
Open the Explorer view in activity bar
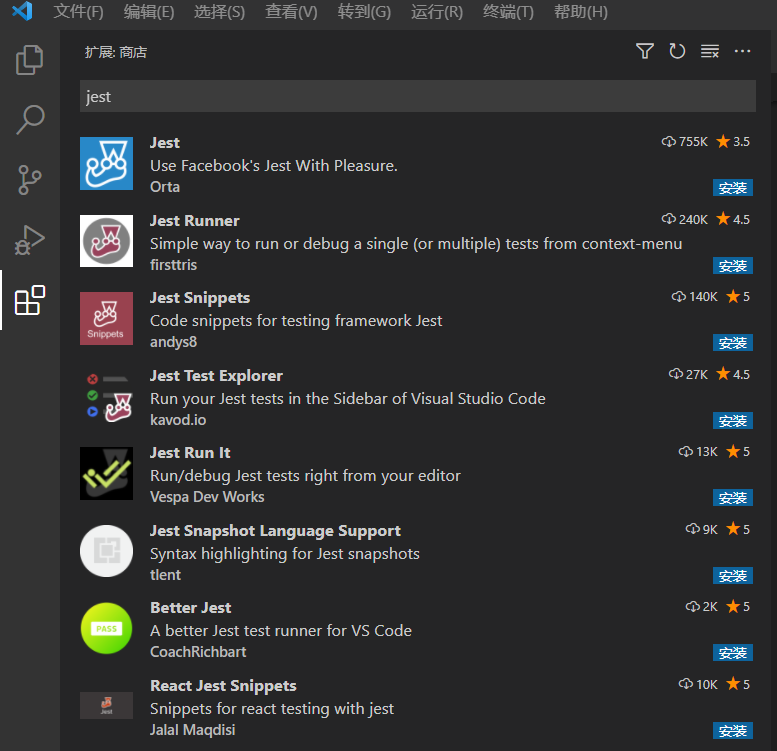[x=30, y=60]
